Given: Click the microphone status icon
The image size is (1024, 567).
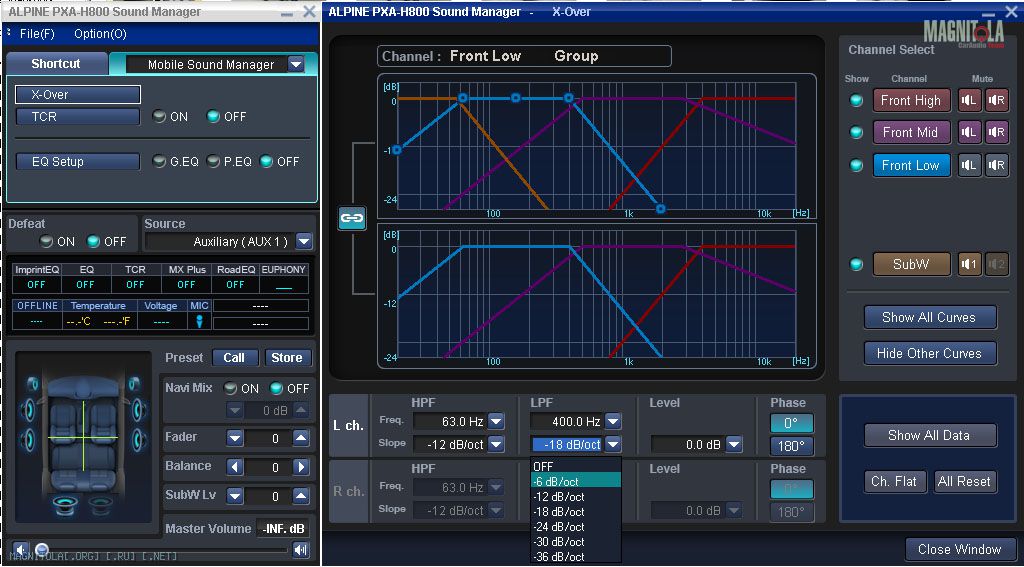Looking at the screenshot, I should [x=200, y=322].
